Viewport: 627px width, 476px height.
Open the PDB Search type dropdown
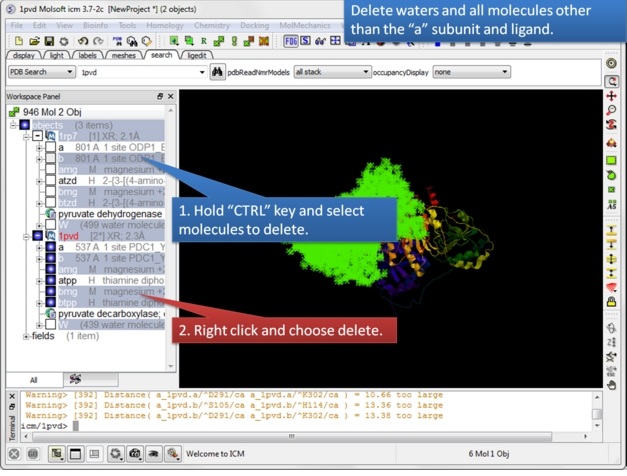(x=41, y=72)
